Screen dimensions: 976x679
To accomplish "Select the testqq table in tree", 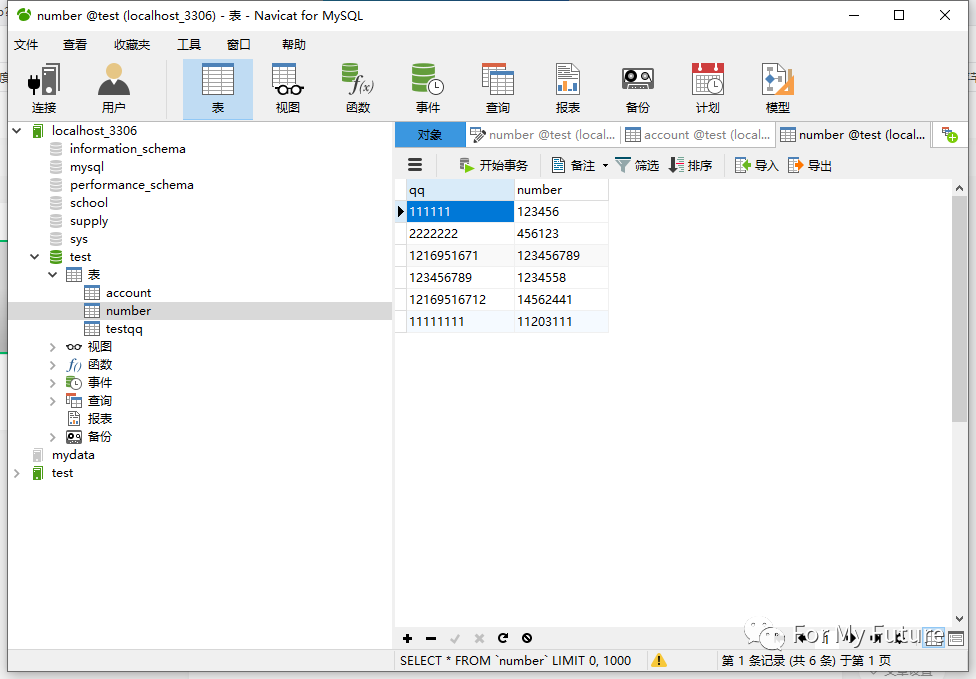I will pyautogui.click(x=124, y=329).
